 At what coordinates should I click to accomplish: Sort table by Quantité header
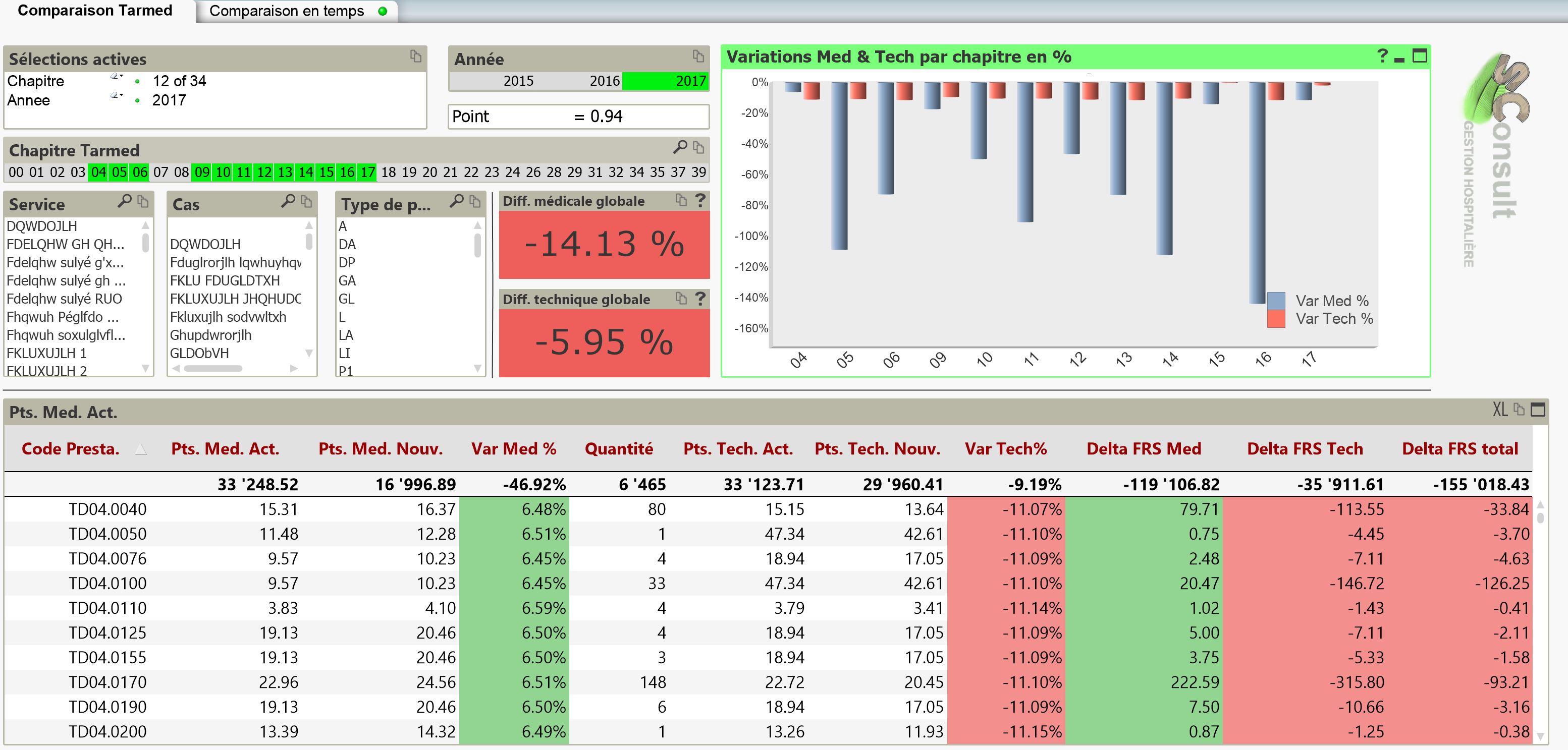[x=619, y=449]
